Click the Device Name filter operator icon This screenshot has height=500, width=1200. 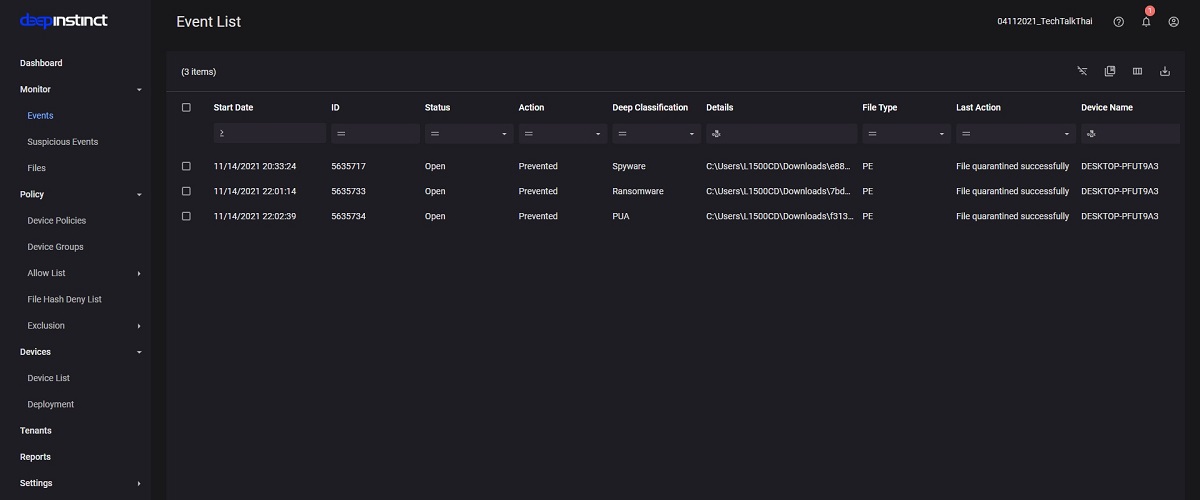coord(1091,133)
